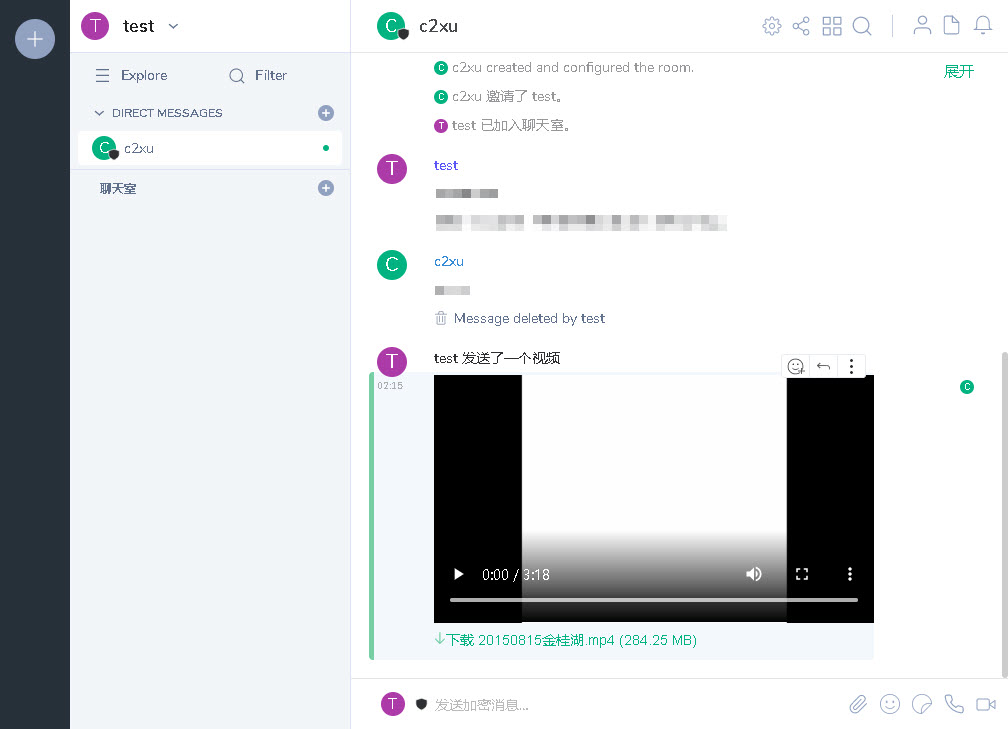The image size is (1008, 729).
Task: Download the 20150815金桂湖.mp4 file
Action: pos(566,640)
